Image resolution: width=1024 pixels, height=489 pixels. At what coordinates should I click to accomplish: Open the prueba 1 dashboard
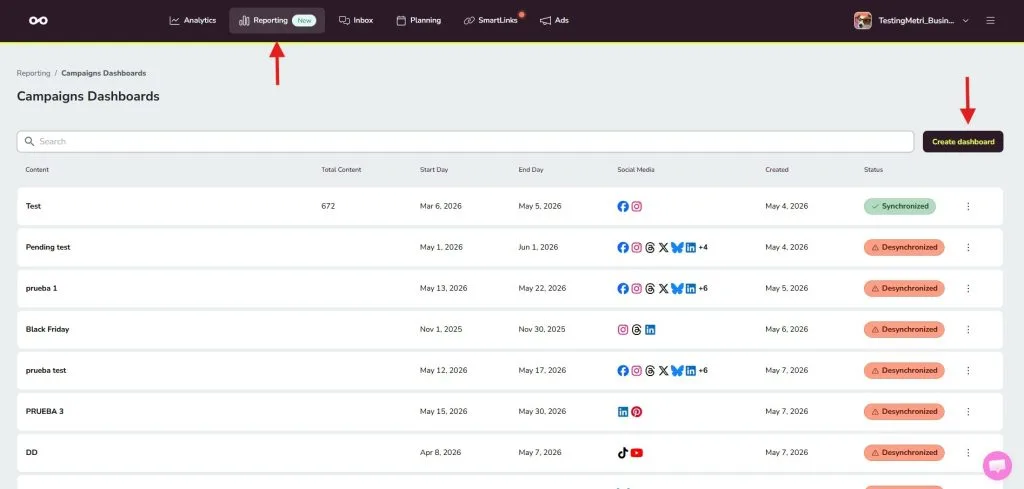pos(509,289)
